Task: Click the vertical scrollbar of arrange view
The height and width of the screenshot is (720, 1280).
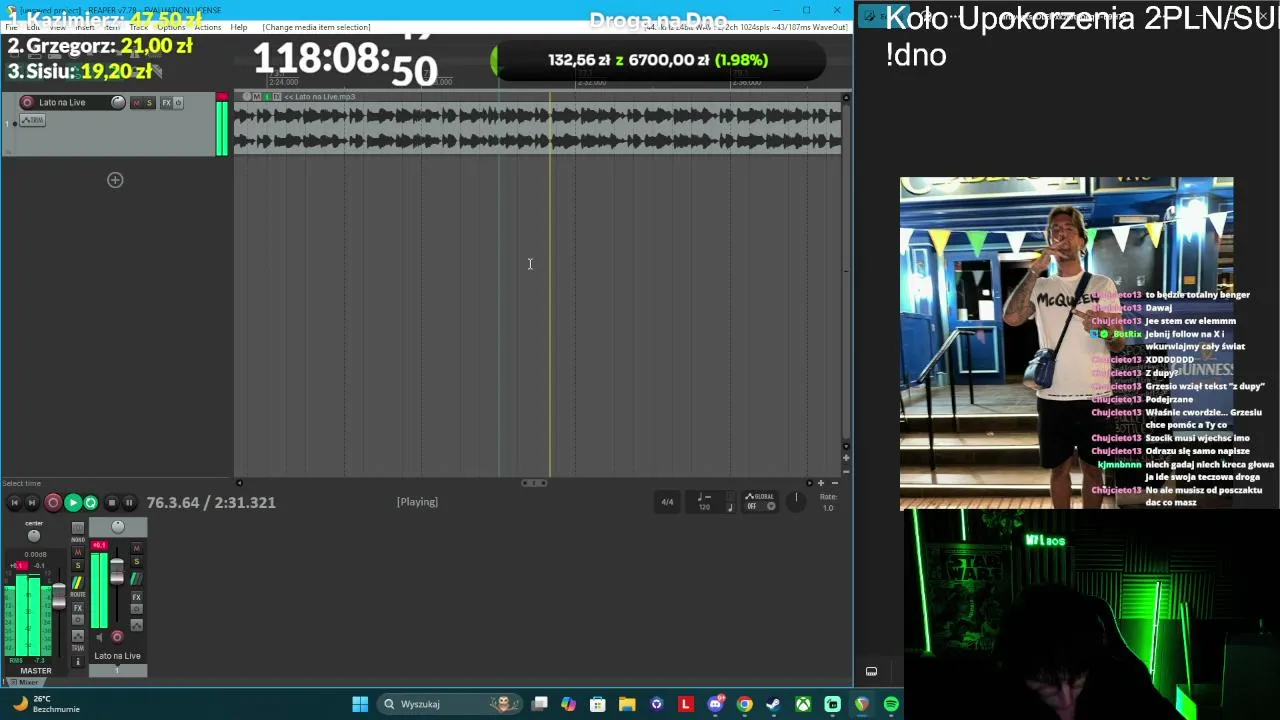Action: 846,270
